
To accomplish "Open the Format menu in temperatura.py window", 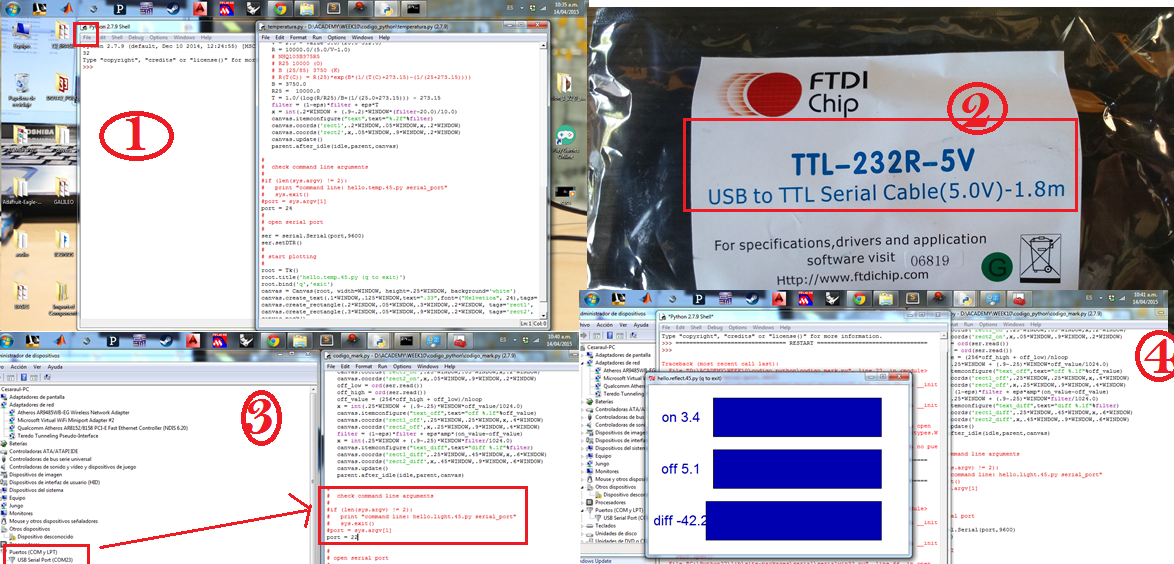I will (x=298, y=37).
